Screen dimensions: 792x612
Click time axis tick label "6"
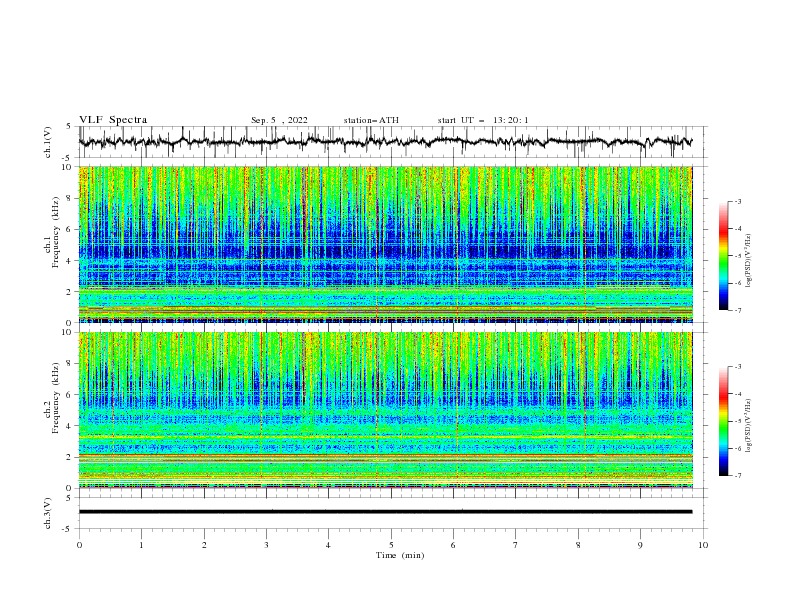453,545
